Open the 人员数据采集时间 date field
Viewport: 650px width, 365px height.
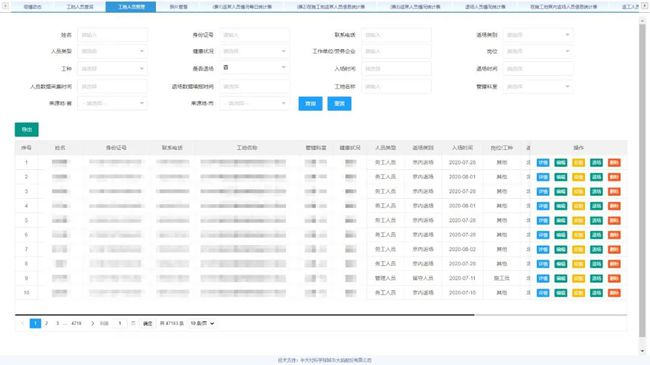pyautogui.click(x=112, y=86)
